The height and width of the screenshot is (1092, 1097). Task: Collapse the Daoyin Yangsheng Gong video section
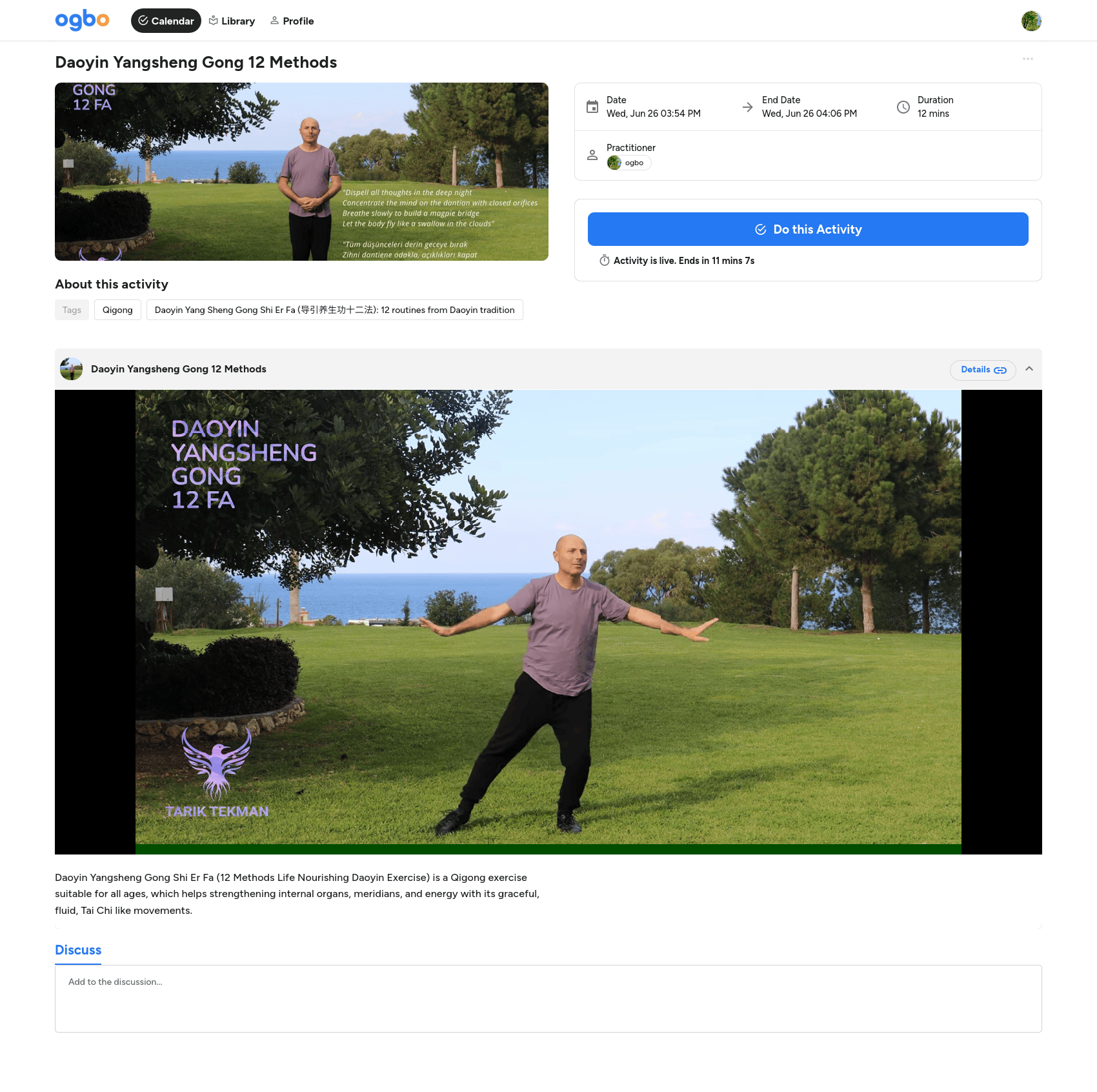1029,369
